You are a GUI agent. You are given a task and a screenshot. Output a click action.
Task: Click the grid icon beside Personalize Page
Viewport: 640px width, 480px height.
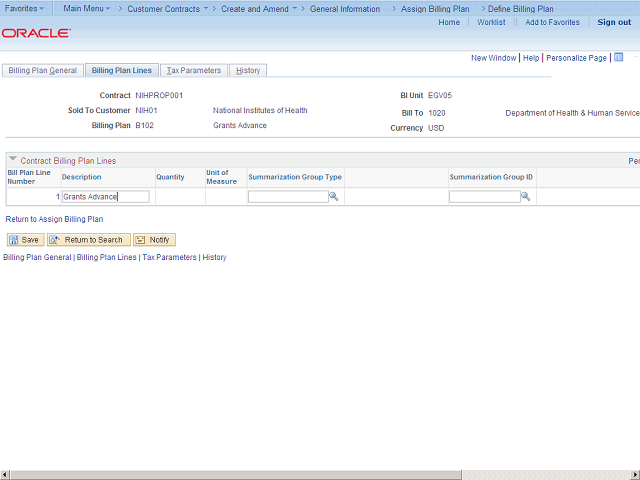click(x=618, y=58)
